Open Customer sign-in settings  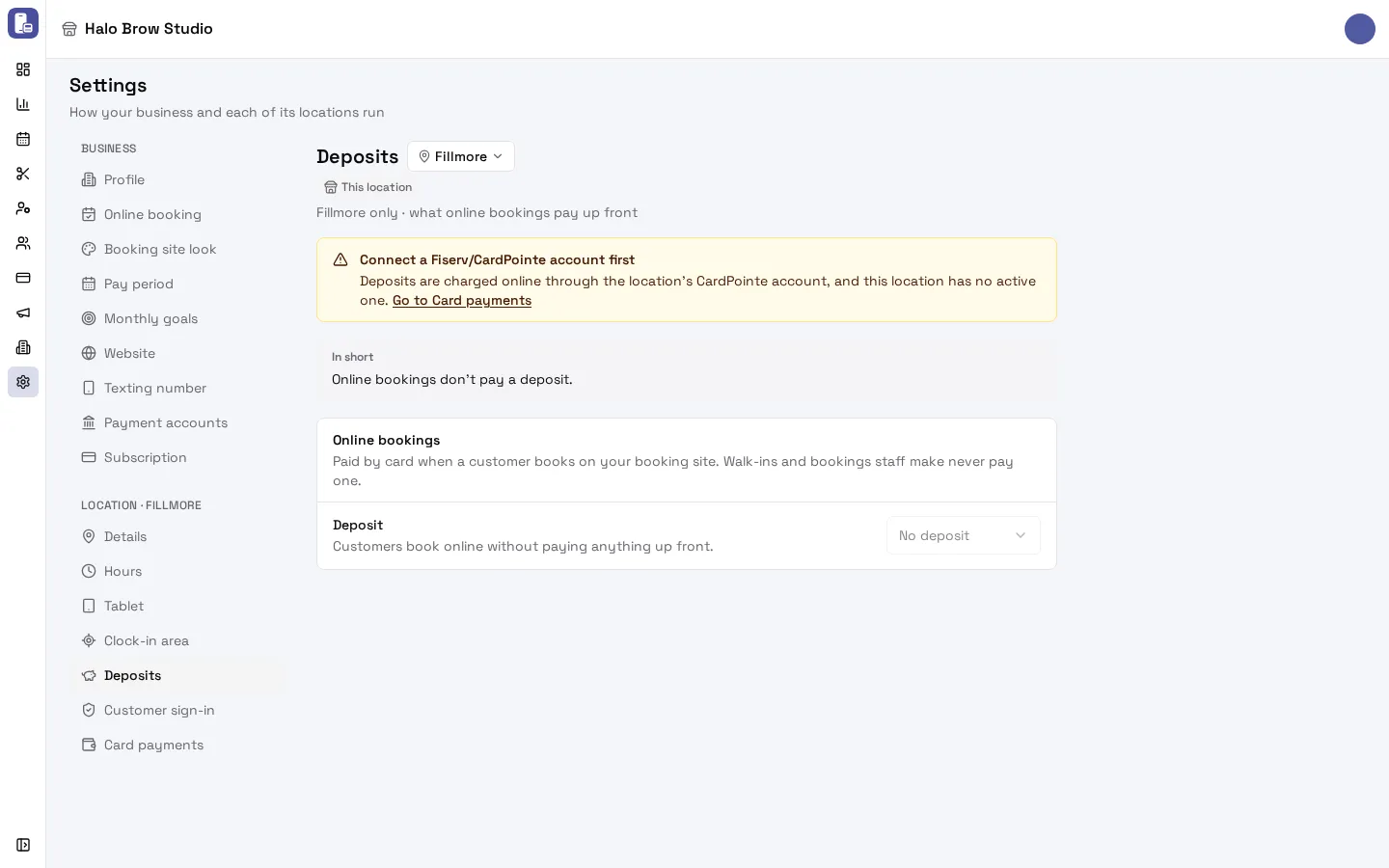pyautogui.click(x=177, y=710)
